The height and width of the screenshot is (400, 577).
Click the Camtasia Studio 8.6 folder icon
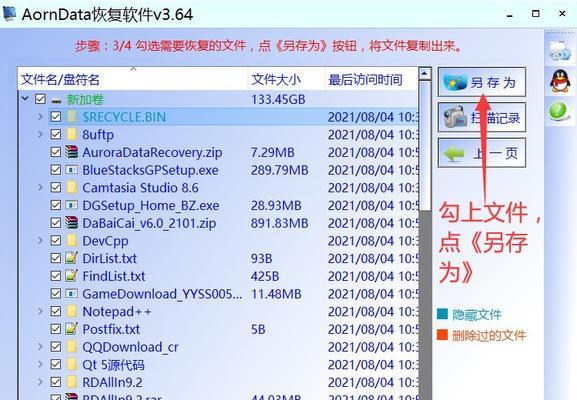72,187
